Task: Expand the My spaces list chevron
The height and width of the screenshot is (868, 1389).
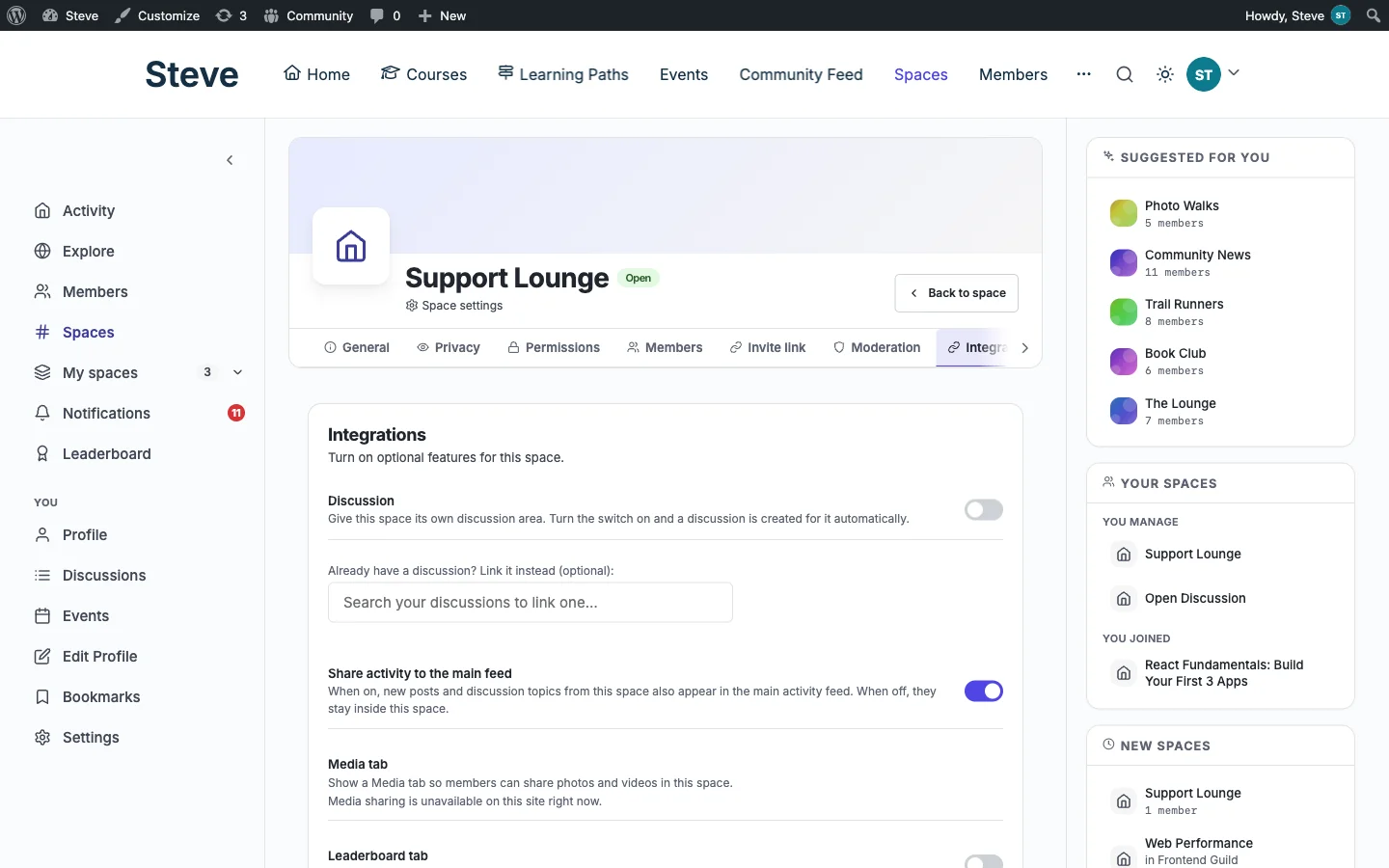Action: (x=237, y=372)
